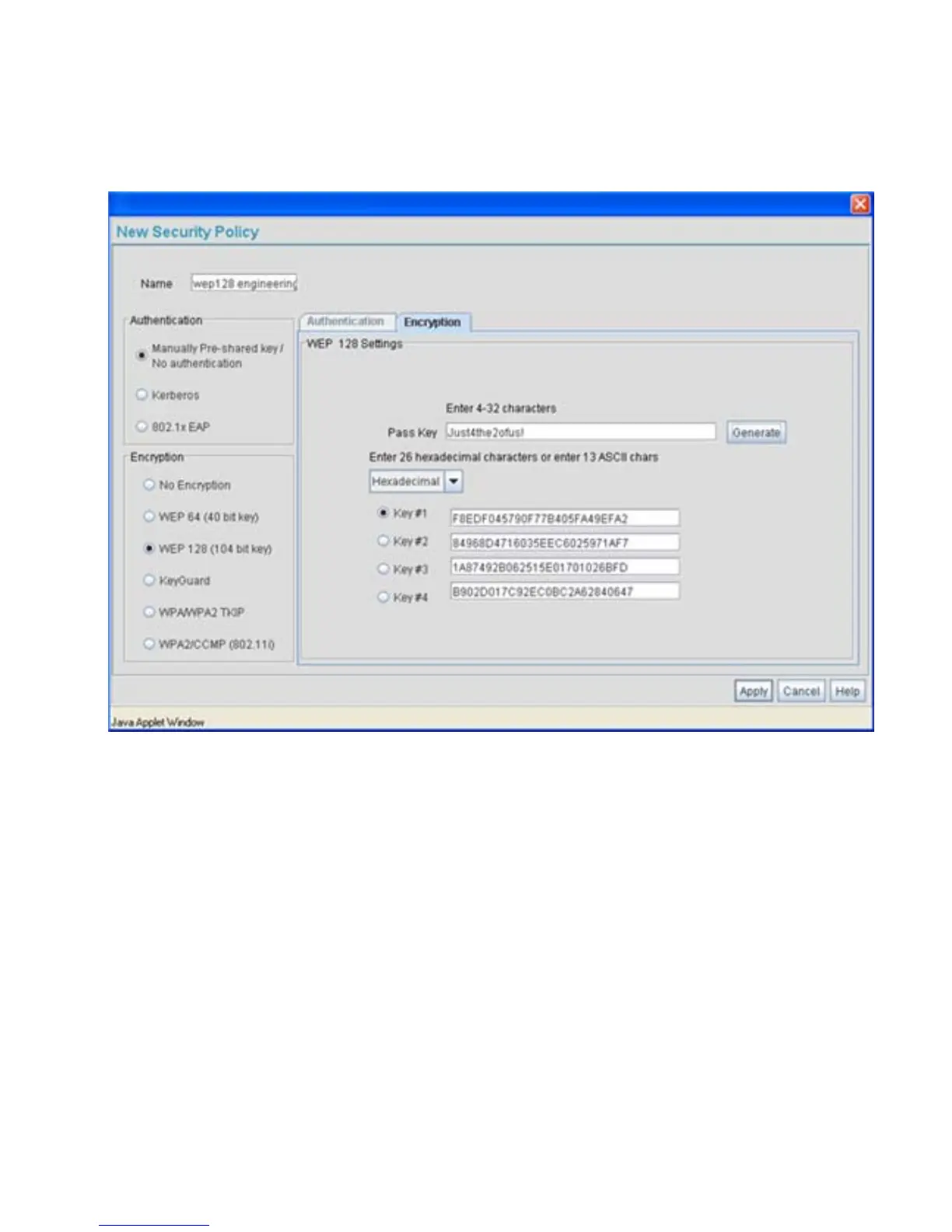The image size is (952, 1232).
Task: Click the Key #1 hexadecimal value field
Action: pos(565,518)
